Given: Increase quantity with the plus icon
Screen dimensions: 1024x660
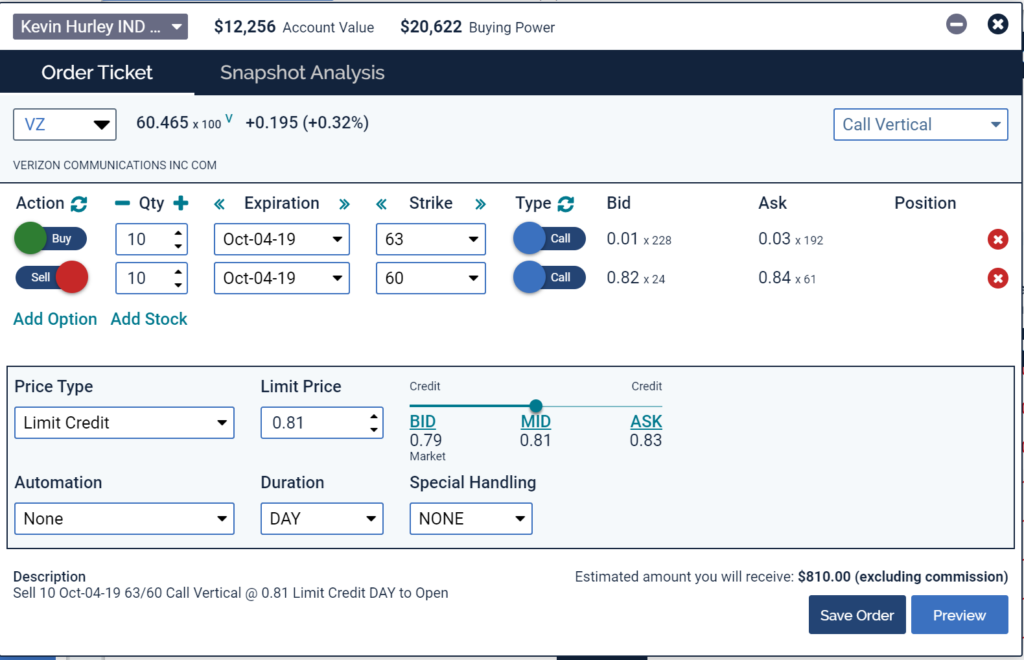Looking at the screenshot, I should tap(180, 203).
